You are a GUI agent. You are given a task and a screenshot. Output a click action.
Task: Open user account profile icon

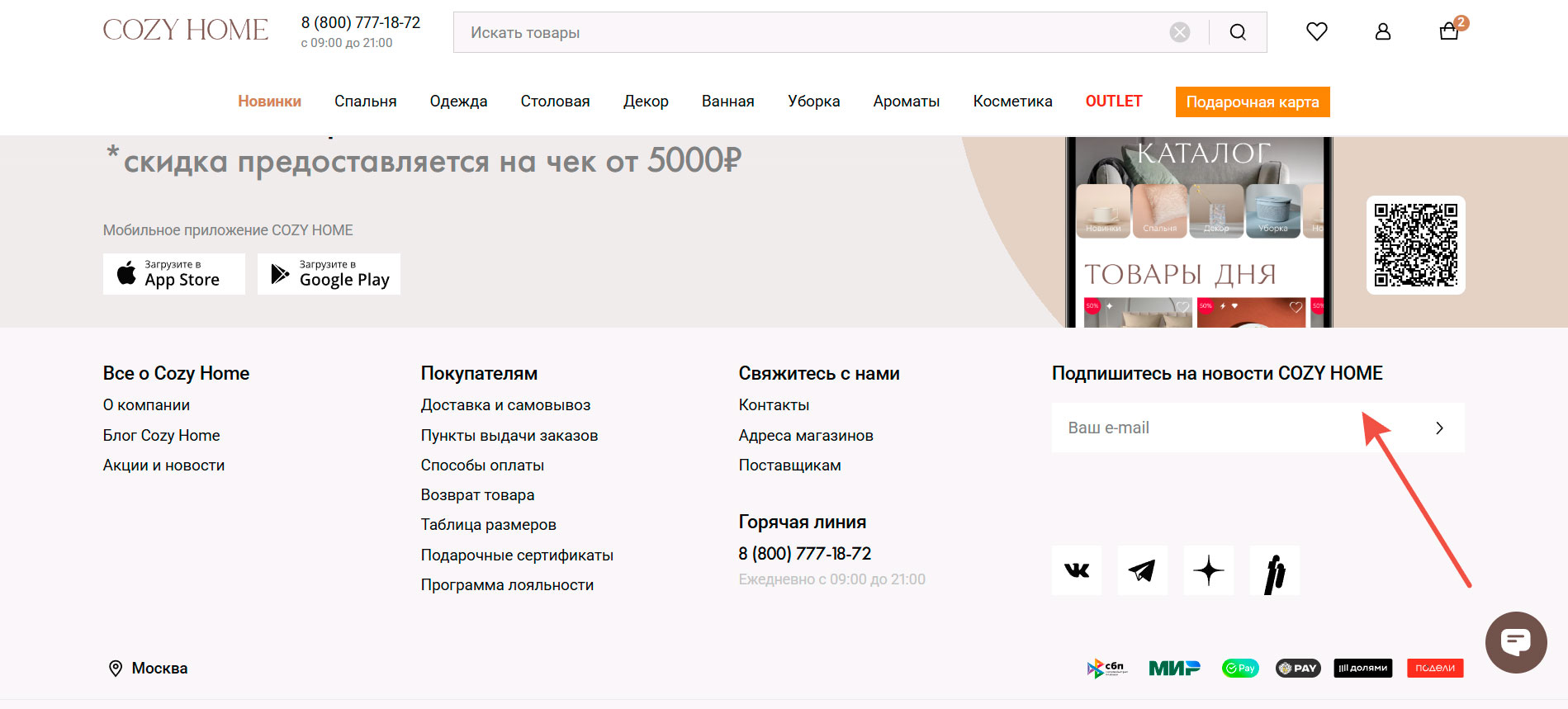tap(1383, 31)
